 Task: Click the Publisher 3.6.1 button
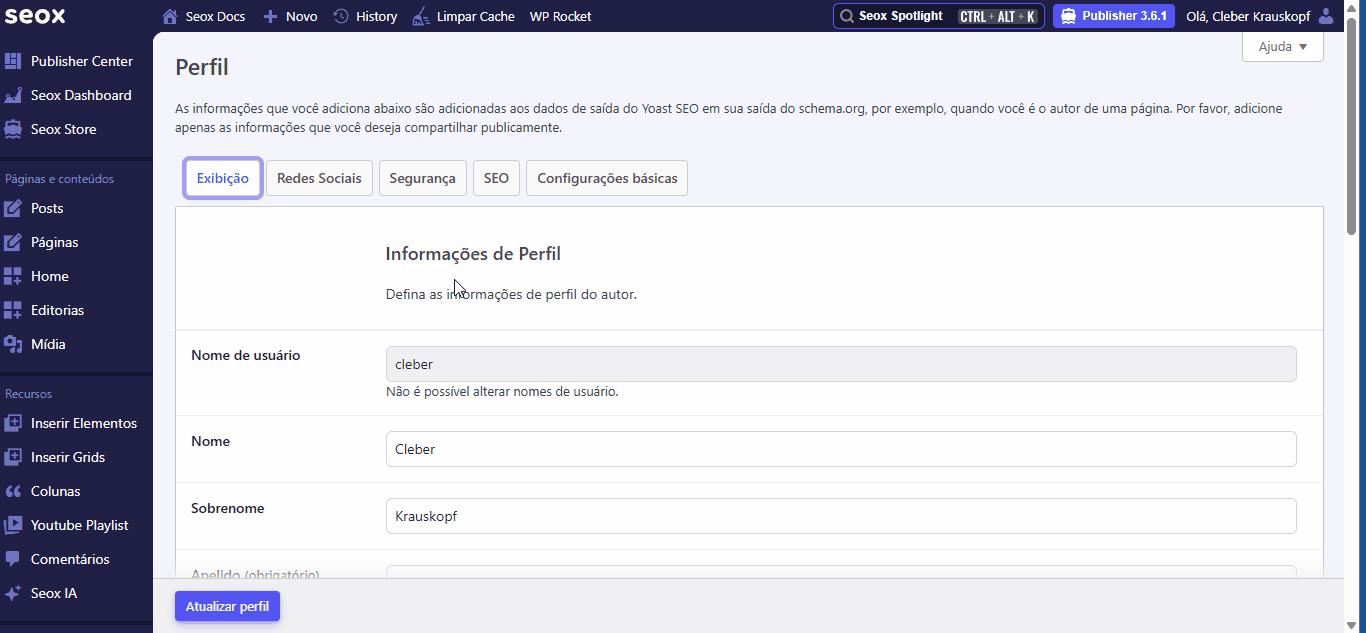coord(1114,16)
